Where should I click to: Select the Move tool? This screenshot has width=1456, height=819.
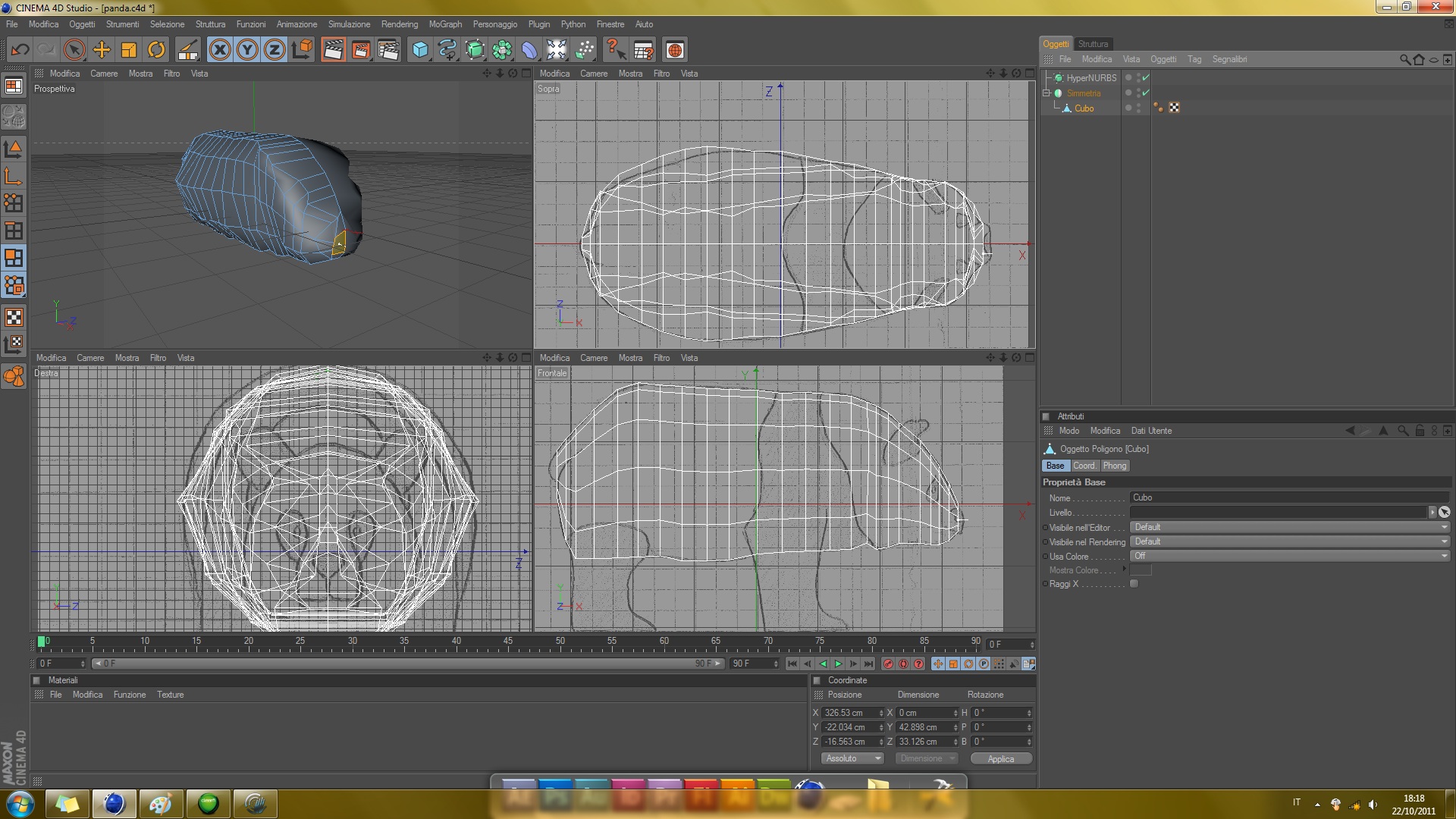click(x=101, y=50)
